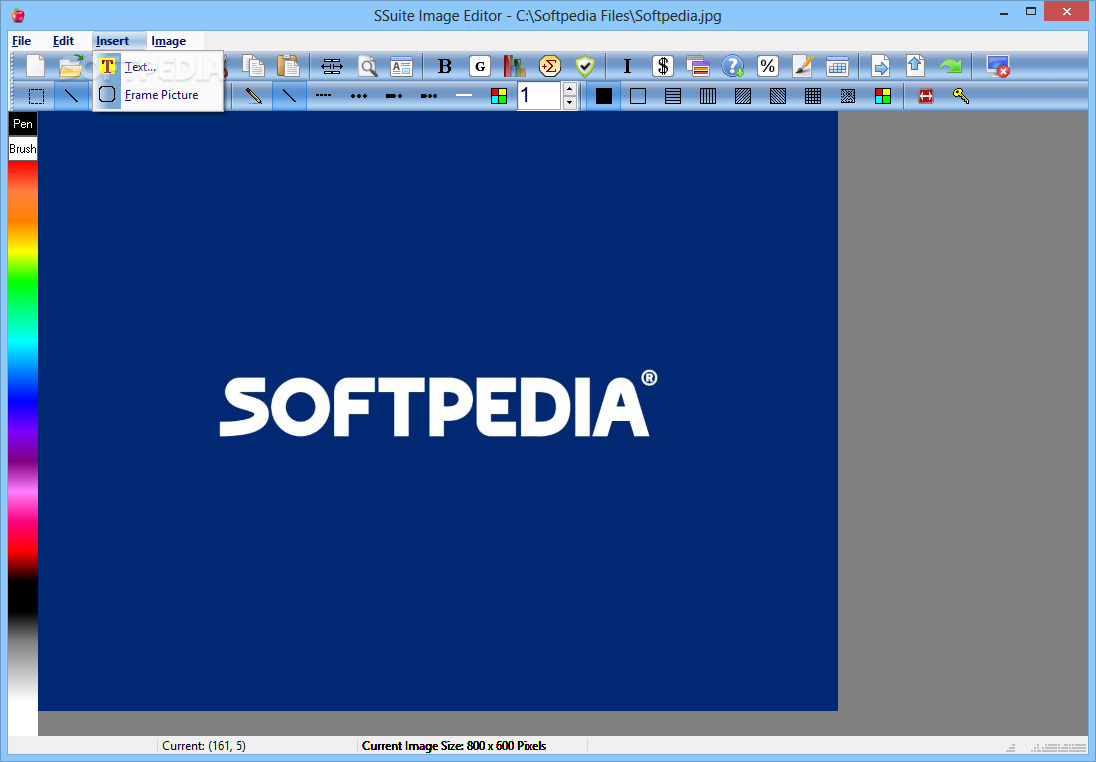Click the Copy pages icon
The image size is (1096, 762).
[253, 66]
